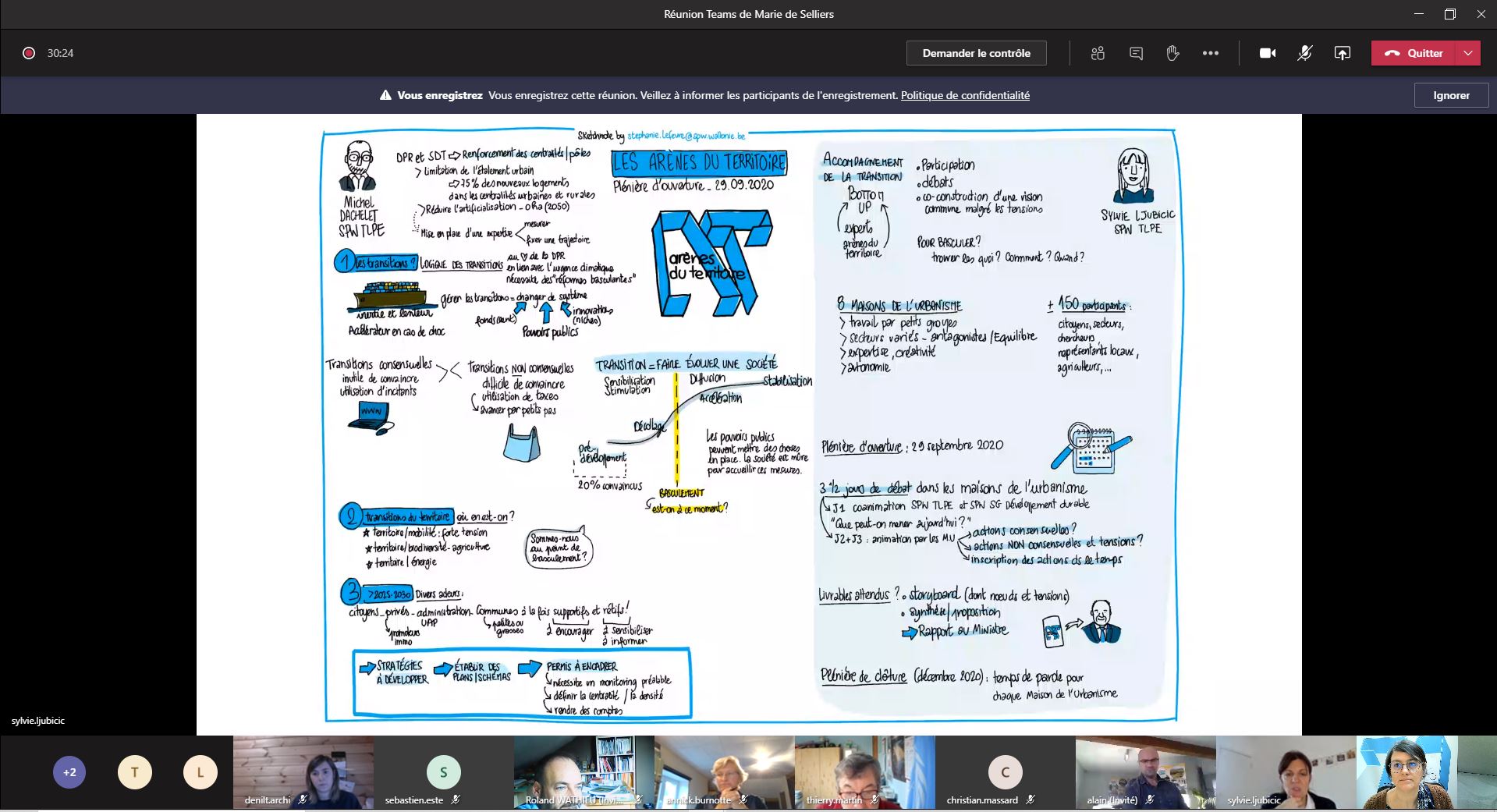Raise your hand in the meeting
This screenshot has width=1497, height=812.
pos(1172,53)
